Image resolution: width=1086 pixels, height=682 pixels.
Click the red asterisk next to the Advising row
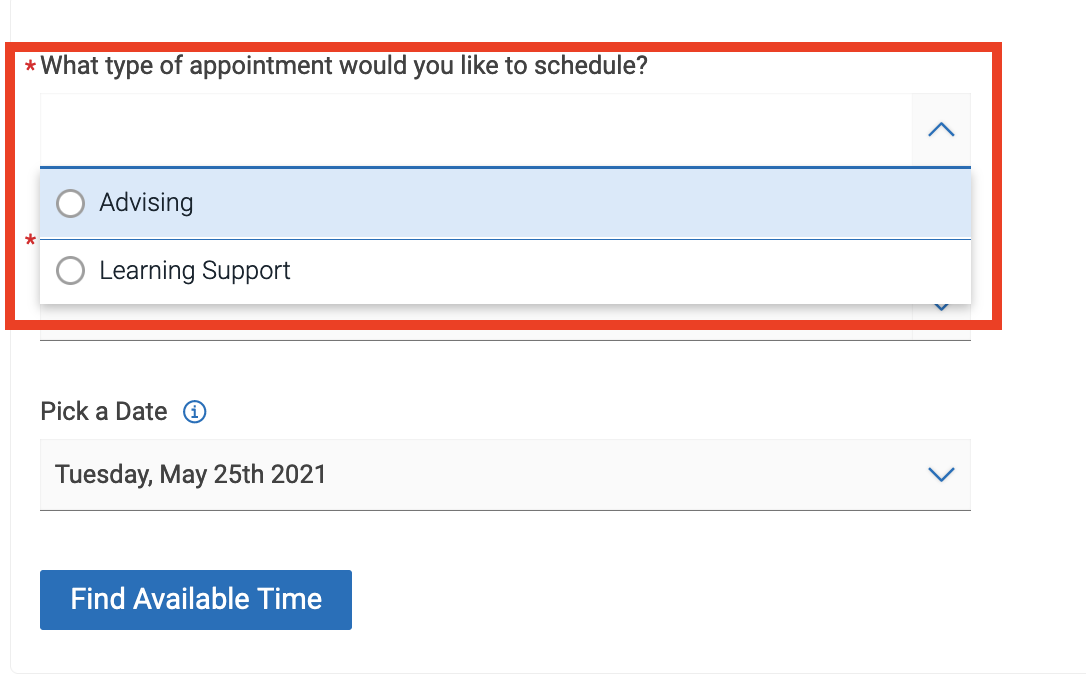pyautogui.click(x=30, y=240)
